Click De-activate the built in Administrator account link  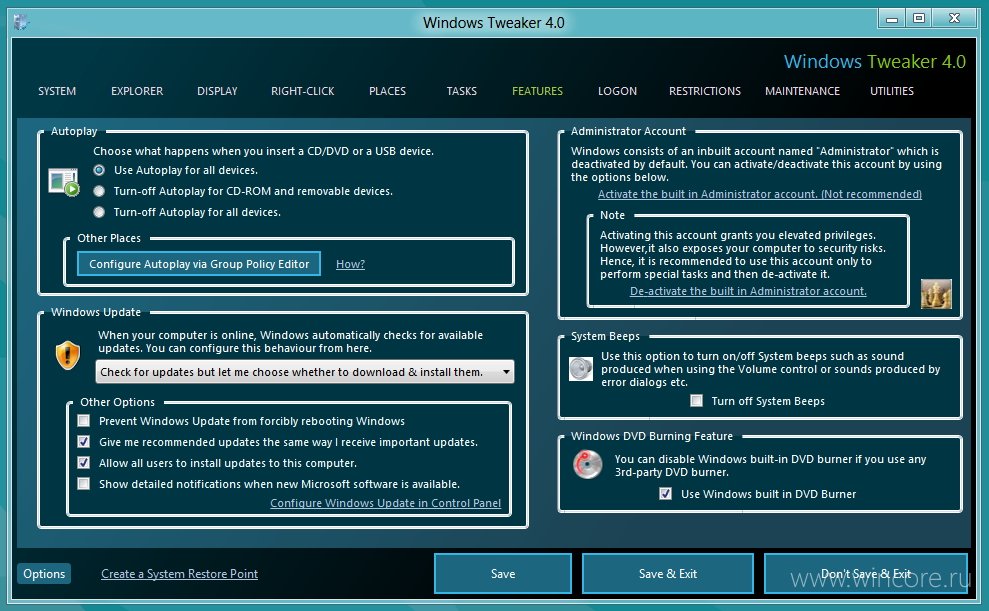pos(748,291)
